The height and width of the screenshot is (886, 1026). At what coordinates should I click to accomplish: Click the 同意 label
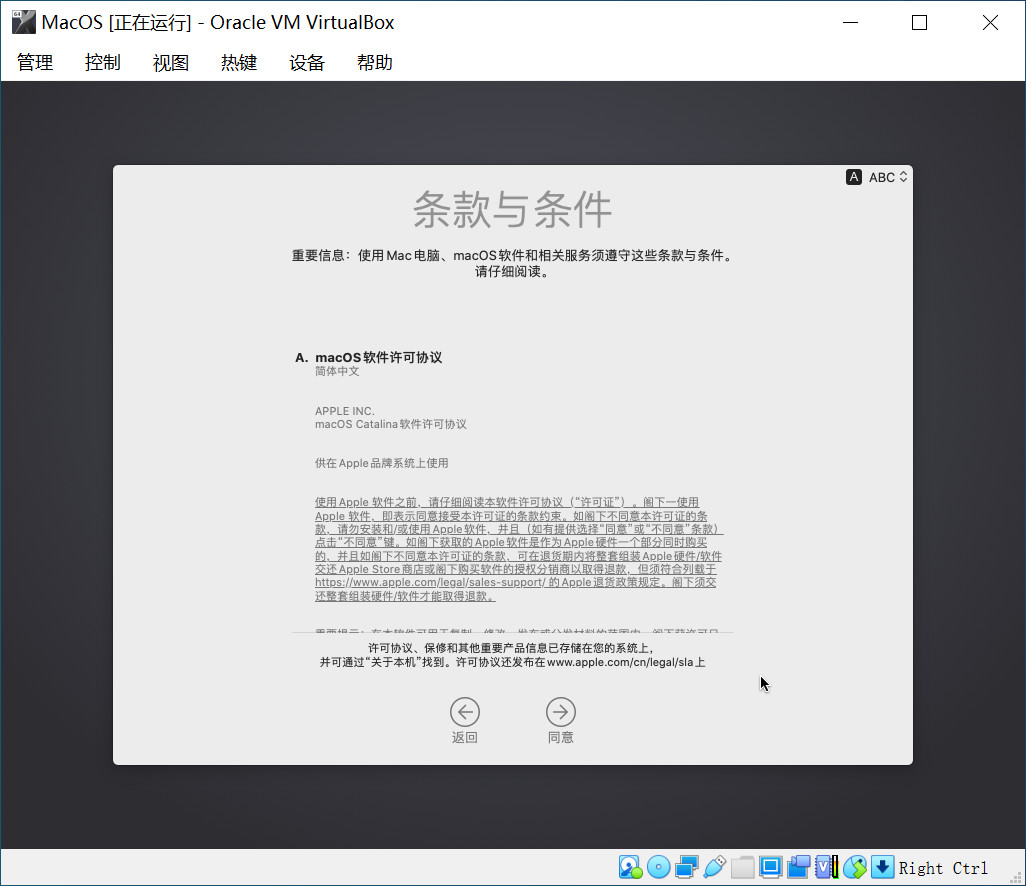click(561, 737)
